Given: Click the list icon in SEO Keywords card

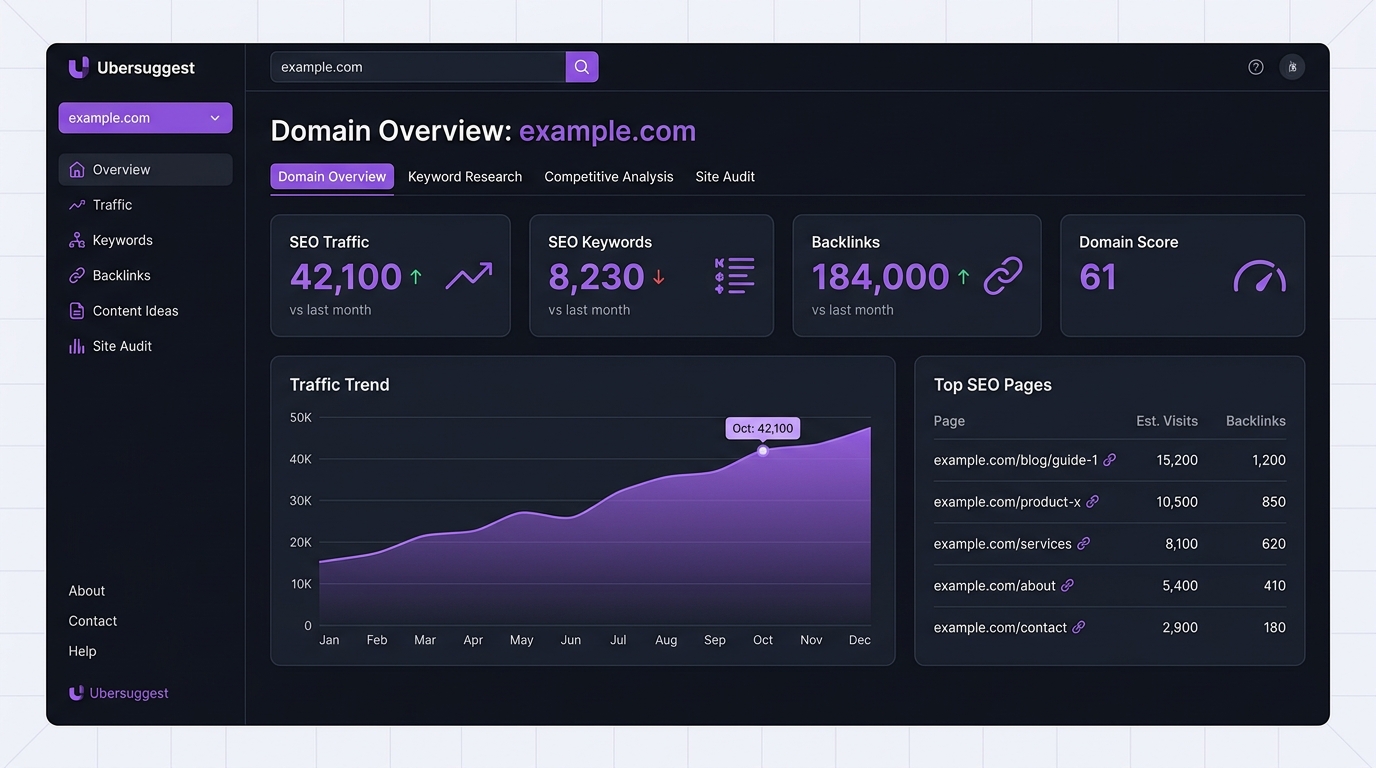Looking at the screenshot, I should click(734, 276).
